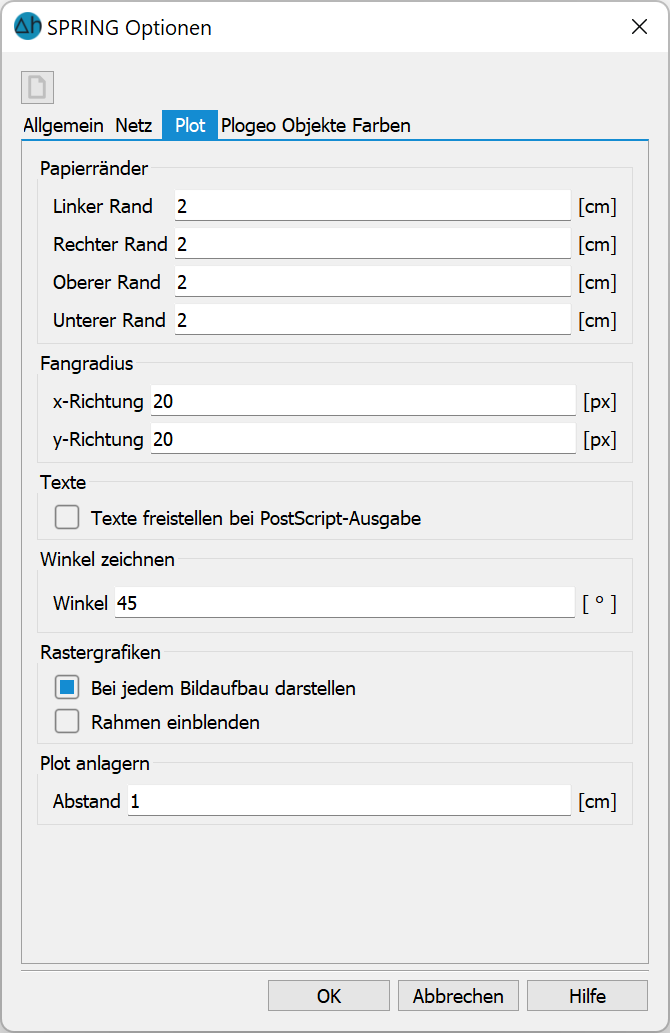Open help via the Hilfe button
The height and width of the screenshot is (1033, 670).
(x=587, y=995)
